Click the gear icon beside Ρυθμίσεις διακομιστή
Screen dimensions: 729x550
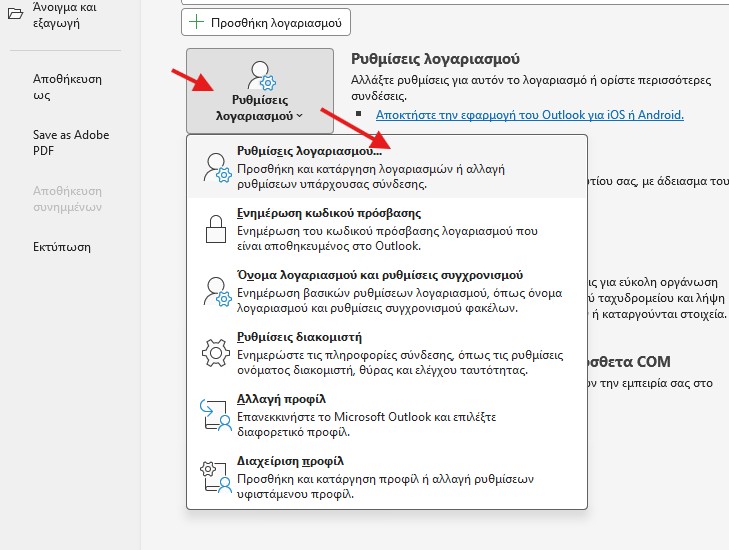[x=216, y=353]
